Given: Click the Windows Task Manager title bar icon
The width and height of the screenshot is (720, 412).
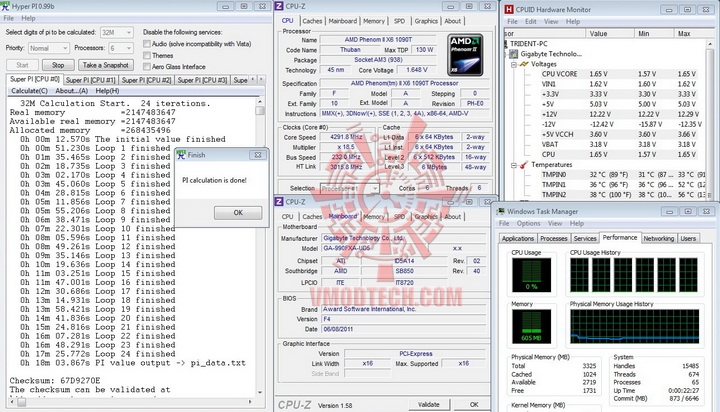Looking at the screenshot, I should 501,211.
